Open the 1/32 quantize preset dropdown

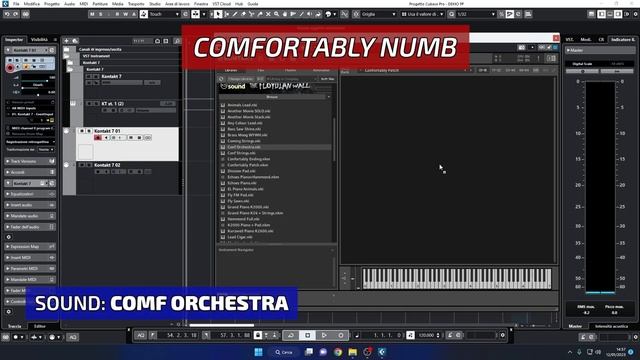[476, 14]
